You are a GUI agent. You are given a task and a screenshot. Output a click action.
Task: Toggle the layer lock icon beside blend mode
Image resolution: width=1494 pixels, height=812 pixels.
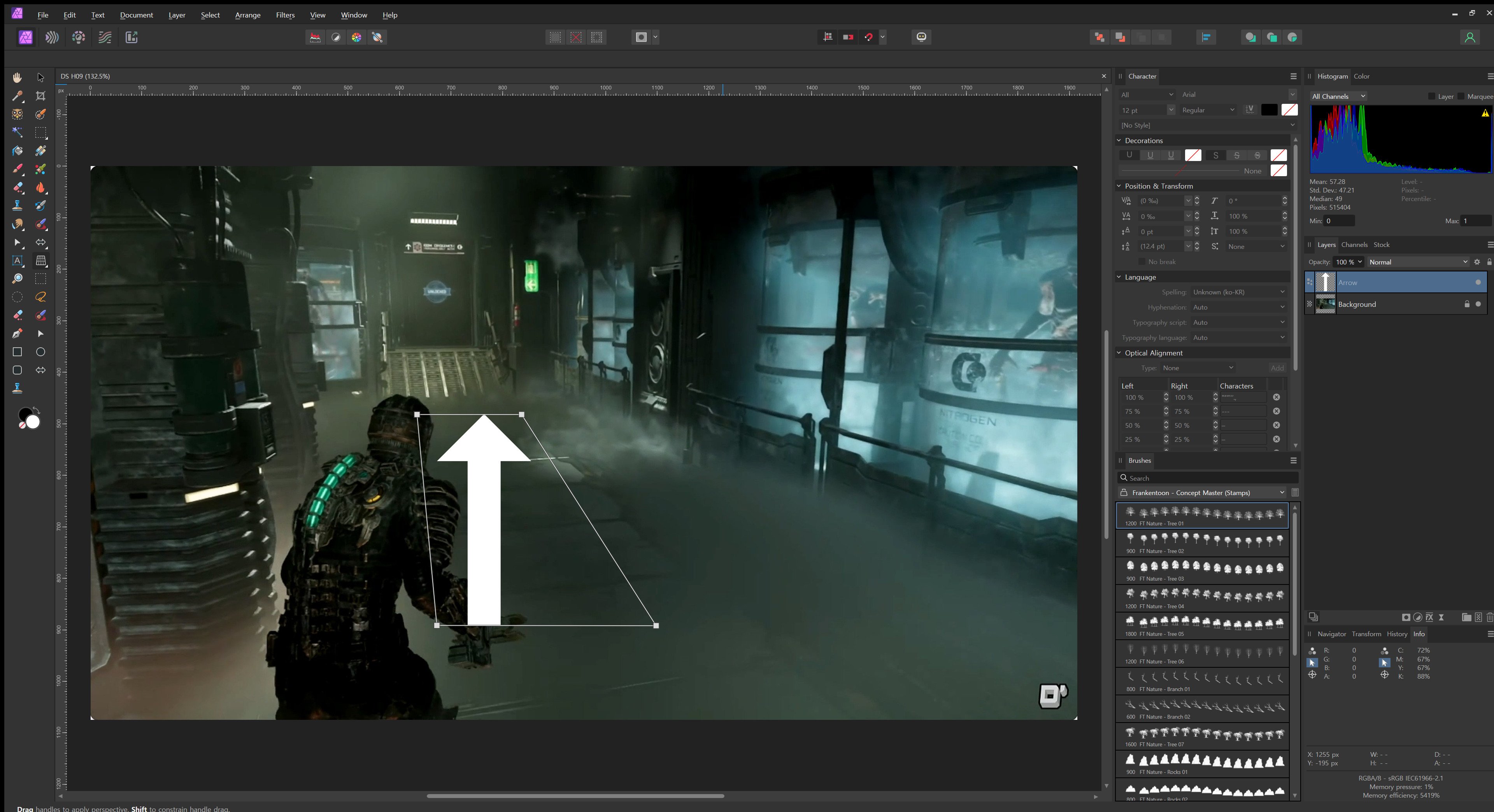[x=1489, y=262]
